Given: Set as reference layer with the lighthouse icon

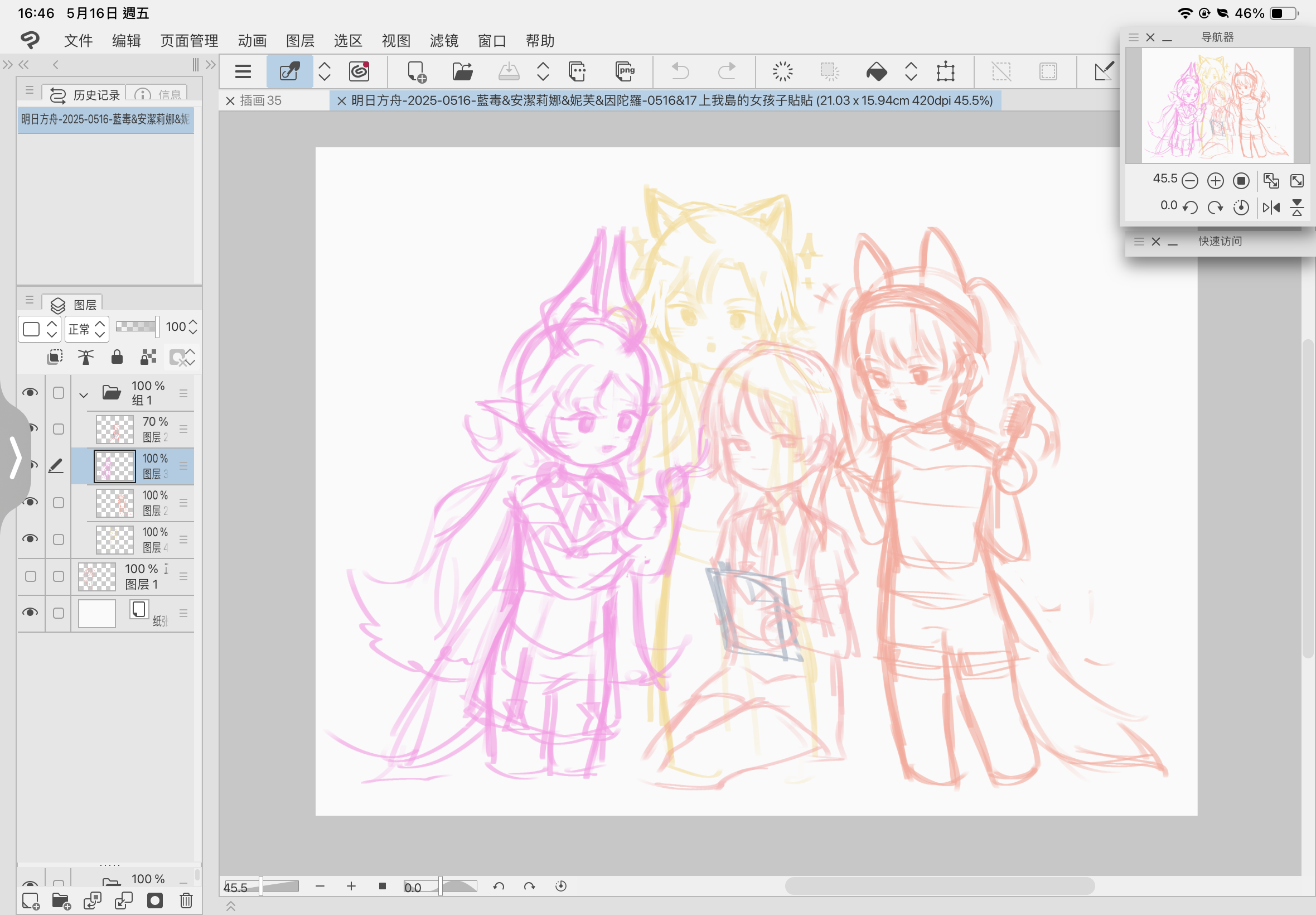Looking at the screenshot, I should pos(86,357).
